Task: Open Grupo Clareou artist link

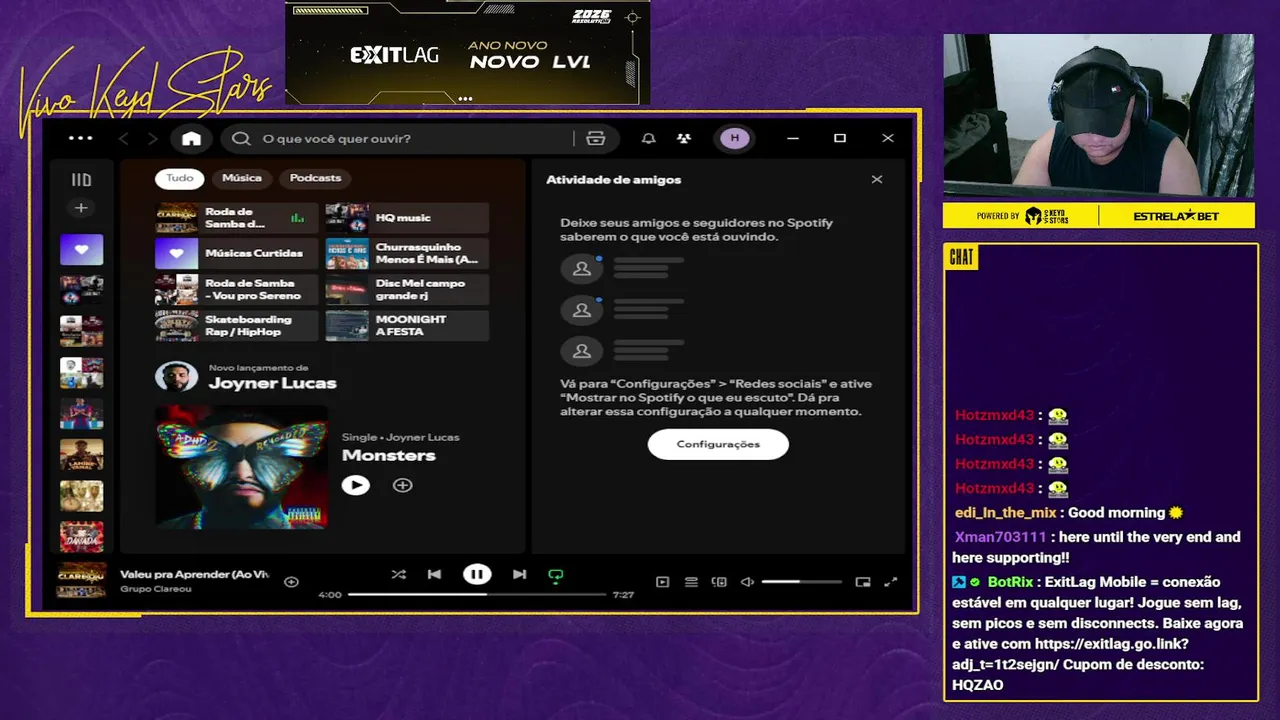Action: (x=156, y=589)
